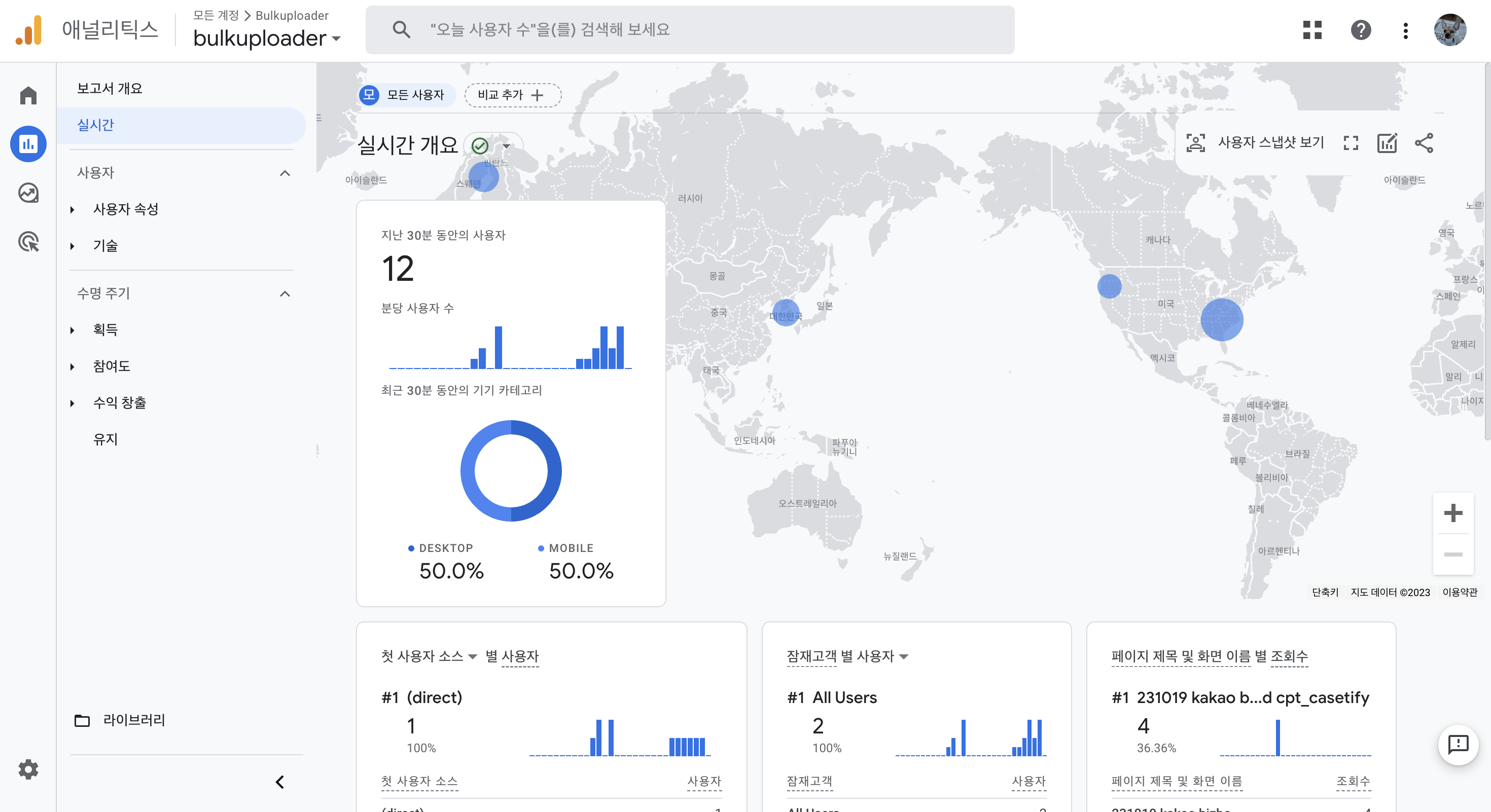
Task: Open 보고서 개요 in the sidebar
Action: (x=110, y=89)
